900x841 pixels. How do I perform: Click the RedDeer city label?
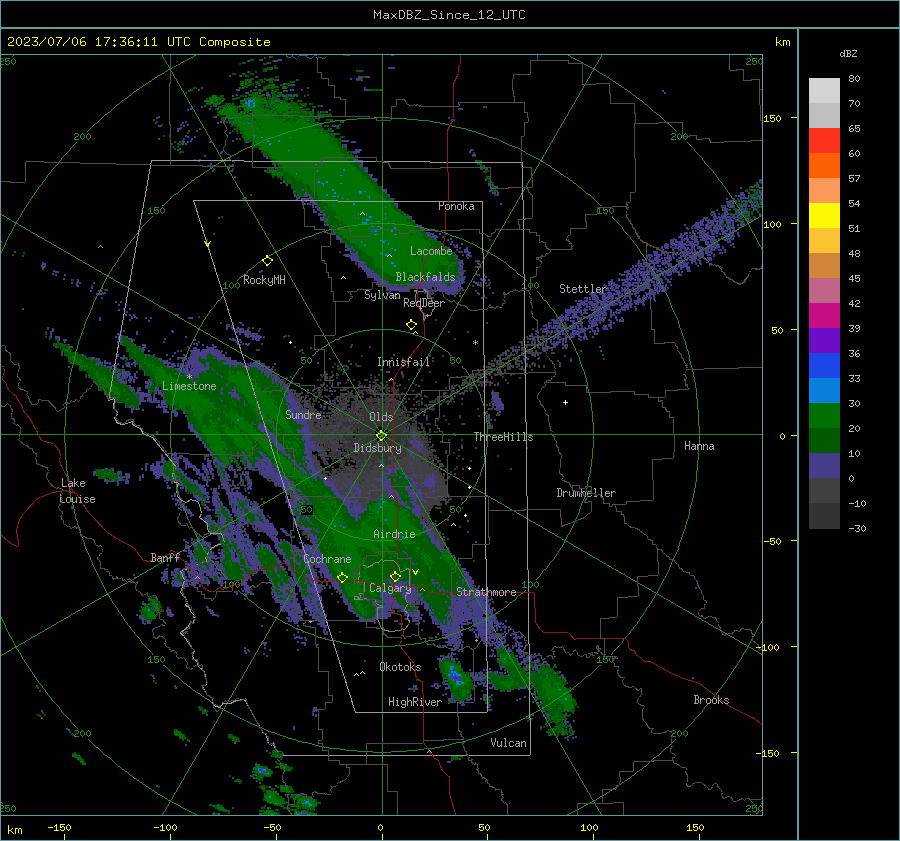[424, 303]
